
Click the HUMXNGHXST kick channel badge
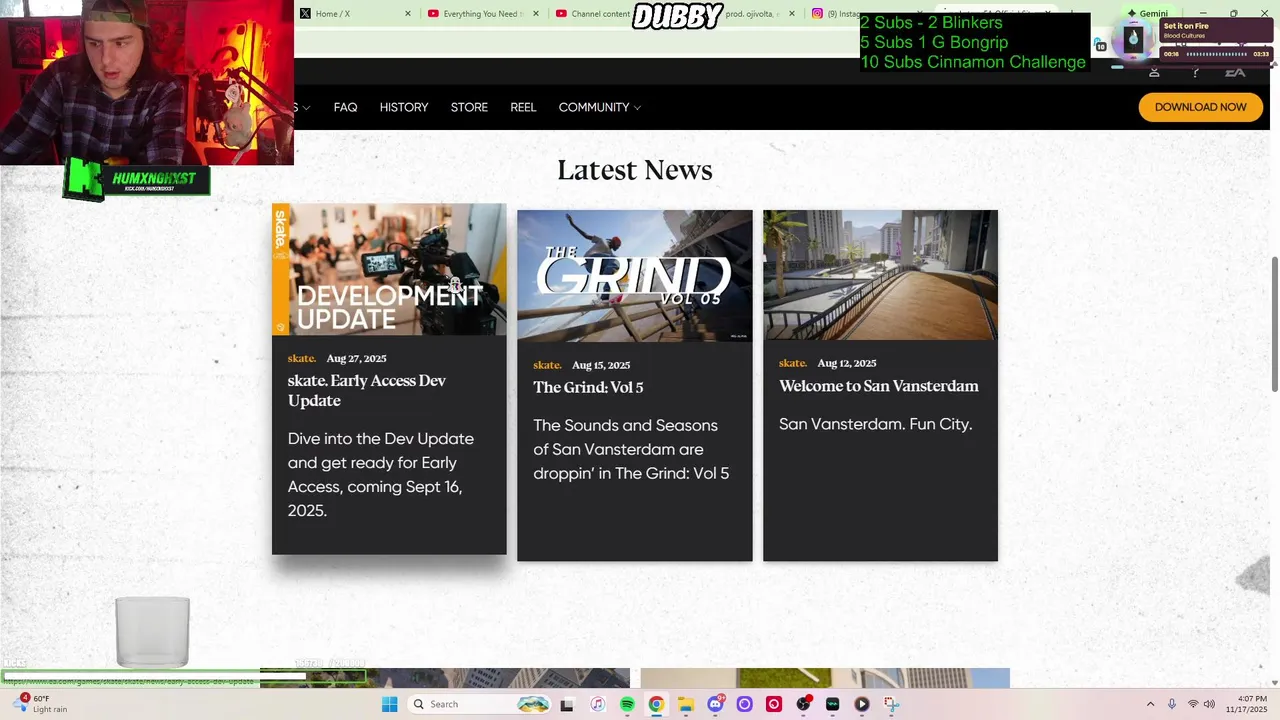[x=137, y=180]
